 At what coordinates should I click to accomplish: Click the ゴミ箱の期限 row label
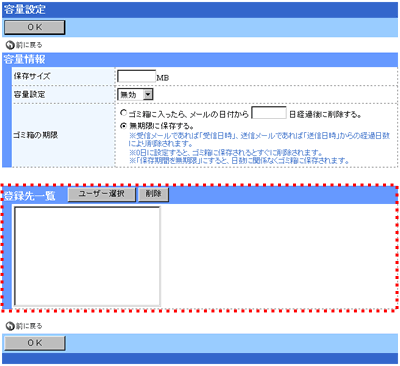coord(35,135)
